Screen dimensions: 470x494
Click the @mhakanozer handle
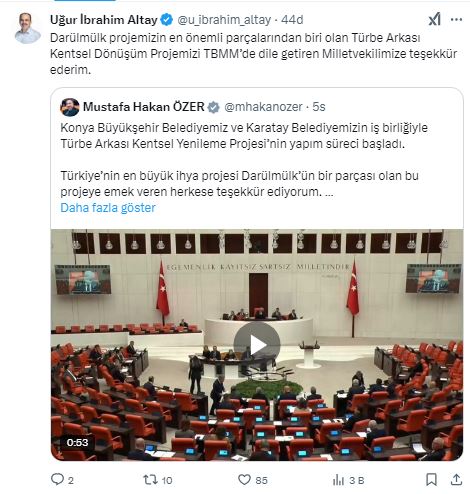(263, 107)
